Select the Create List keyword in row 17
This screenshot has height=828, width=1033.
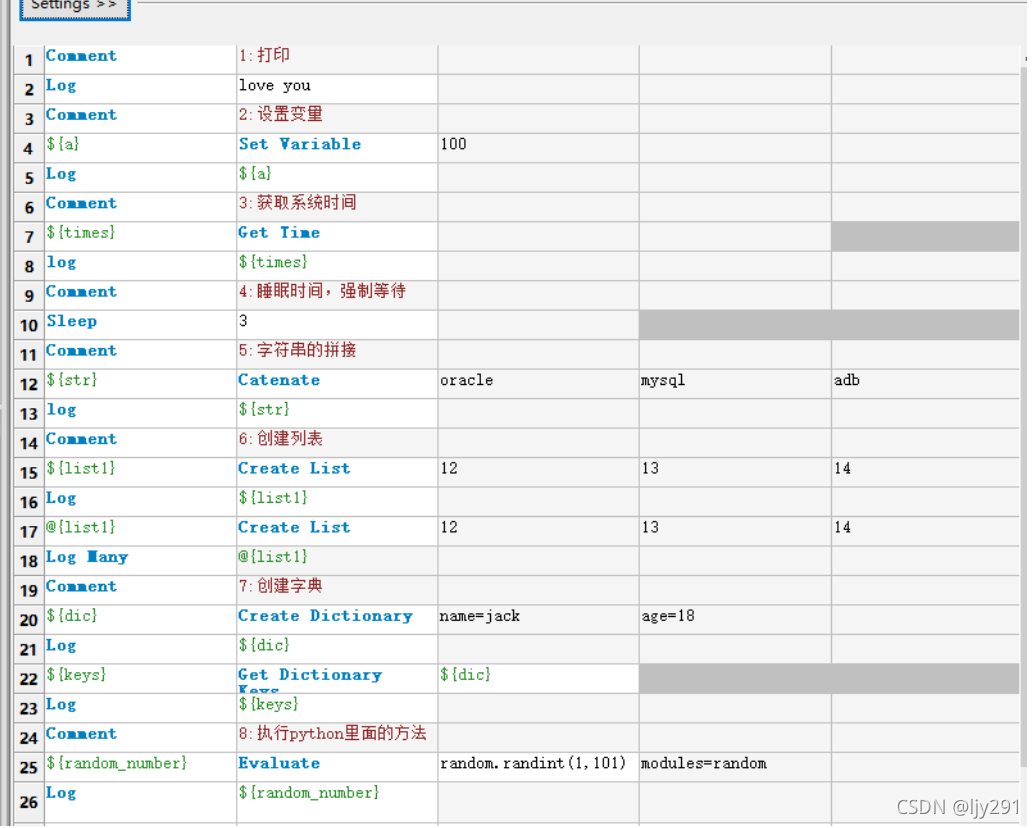click(337, 531)
